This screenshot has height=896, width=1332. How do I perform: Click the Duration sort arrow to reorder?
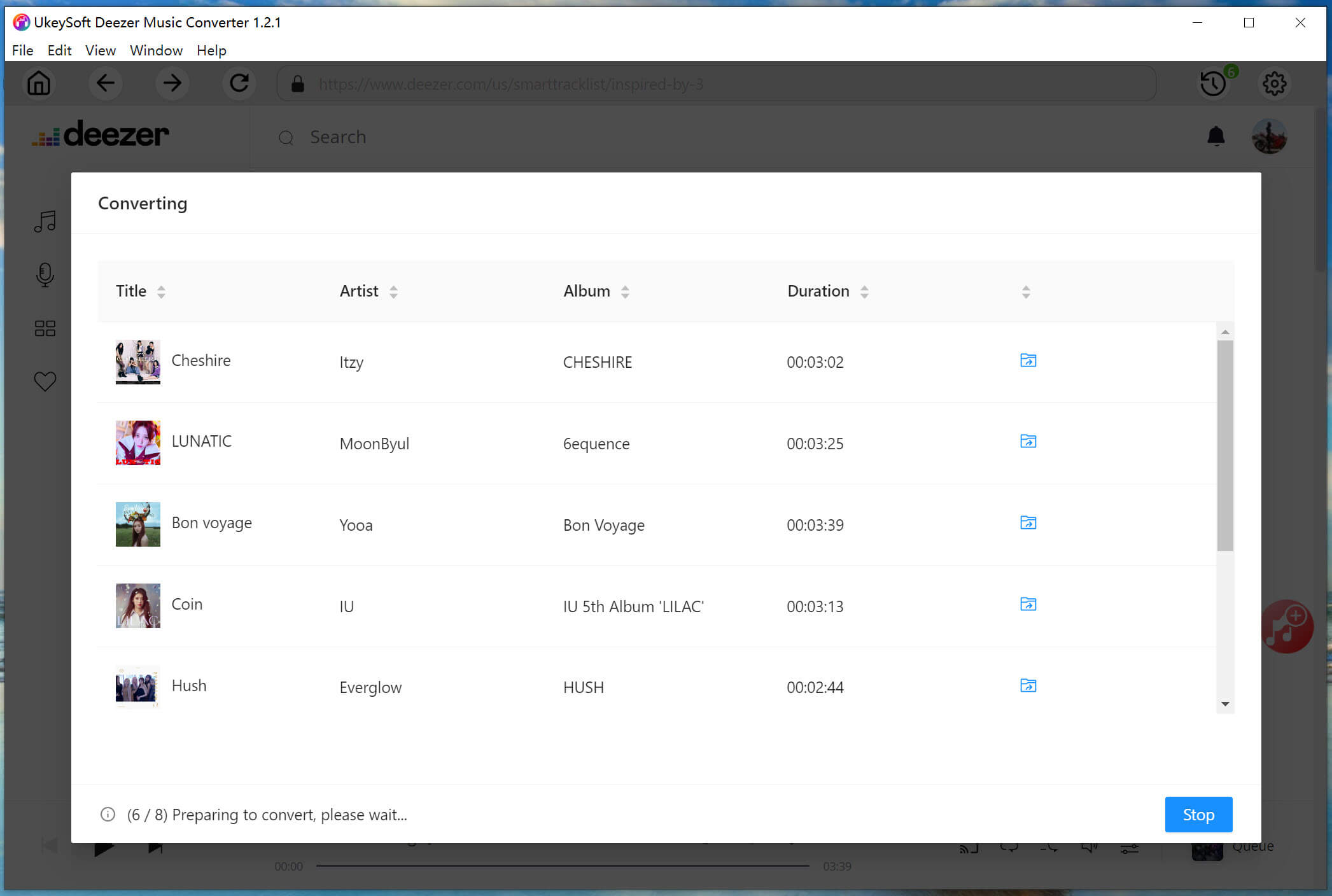click(863, 291)
